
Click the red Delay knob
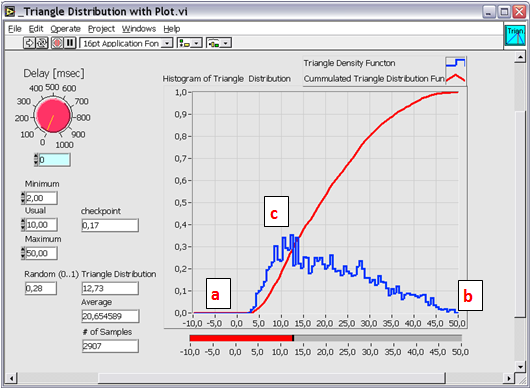click(x=53, y=115)
